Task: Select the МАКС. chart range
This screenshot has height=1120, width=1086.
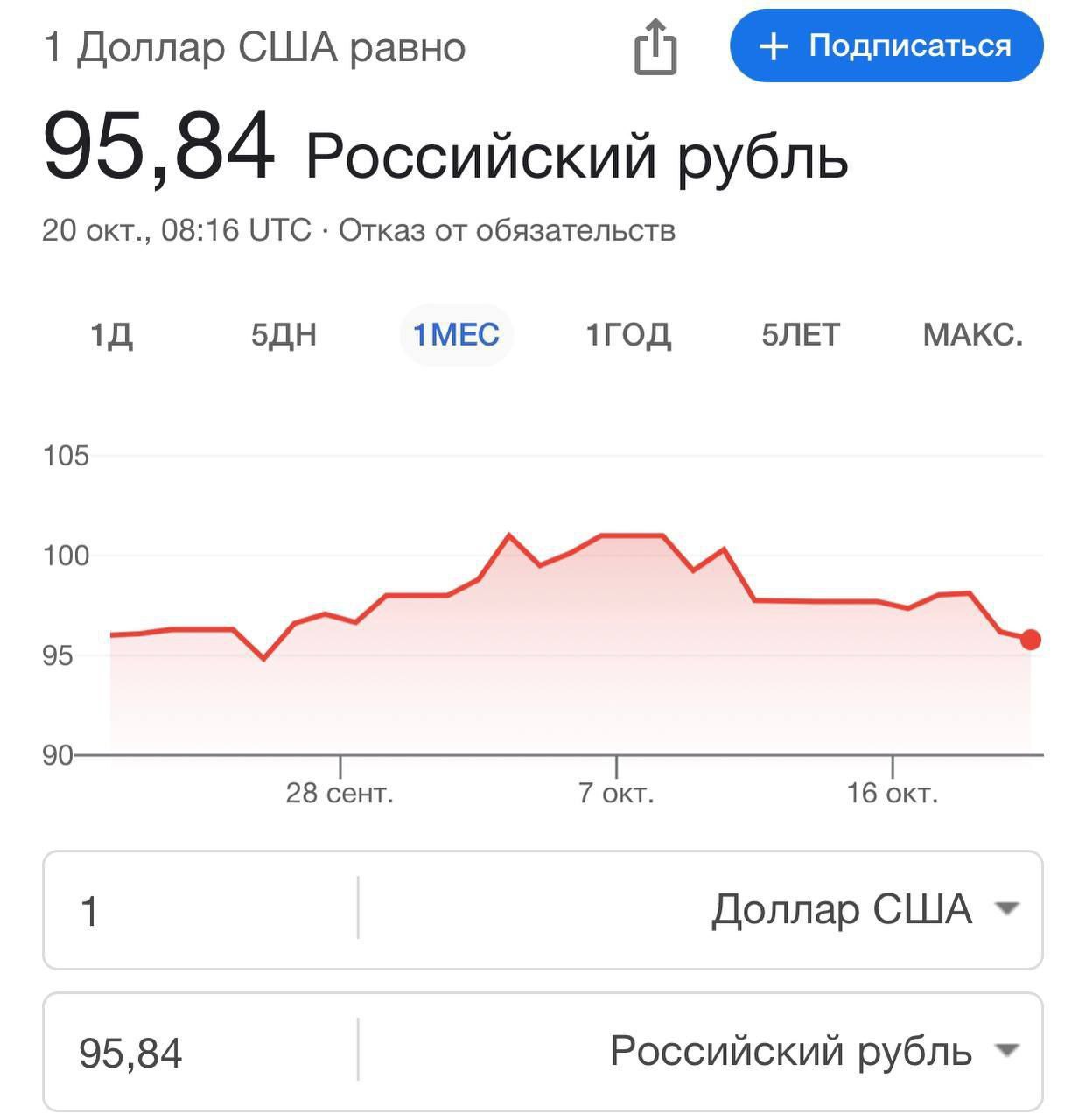Action: pos(972,335)
